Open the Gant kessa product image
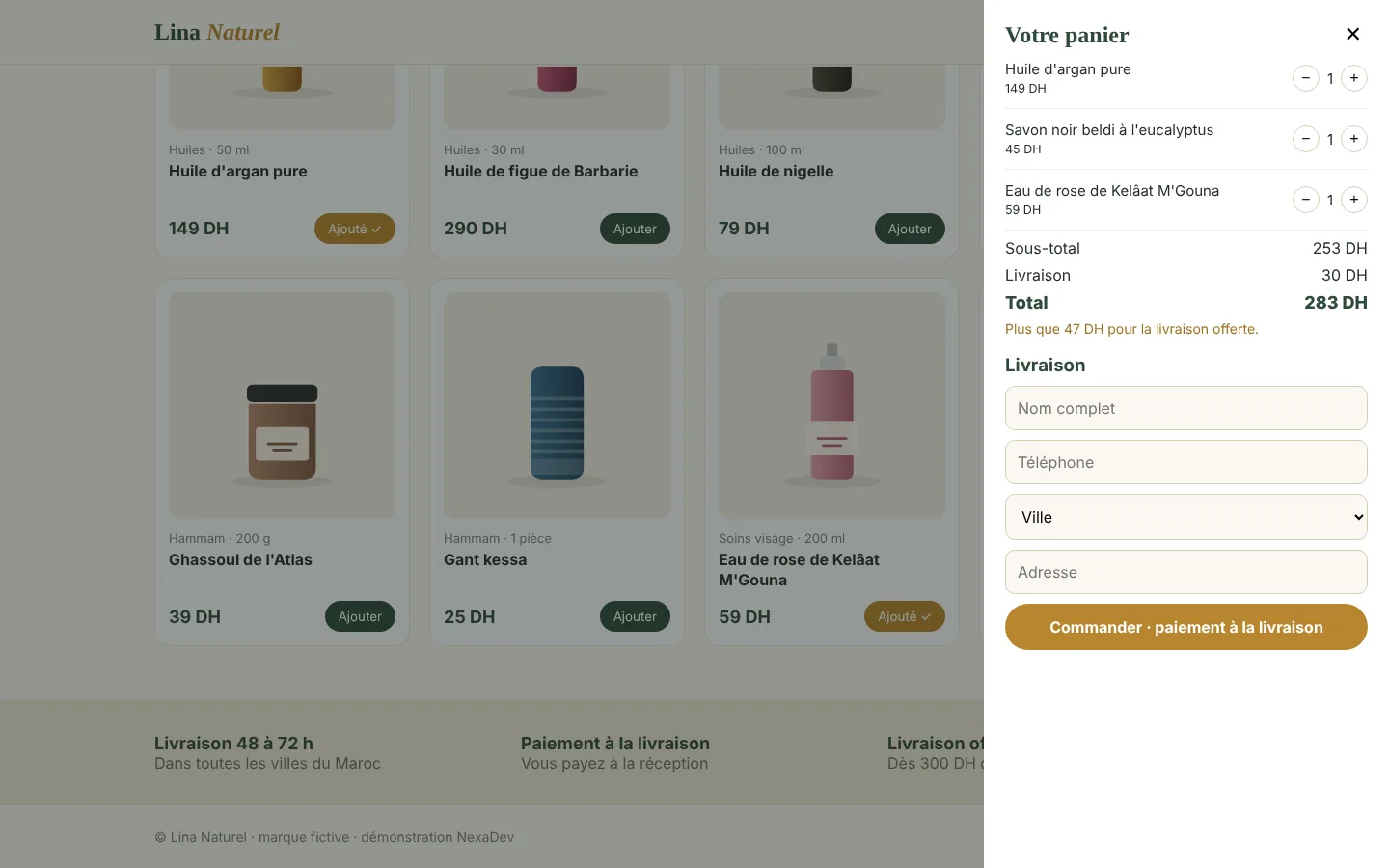1389x868 pixels. pyautogui.click(x=557, y=405)
